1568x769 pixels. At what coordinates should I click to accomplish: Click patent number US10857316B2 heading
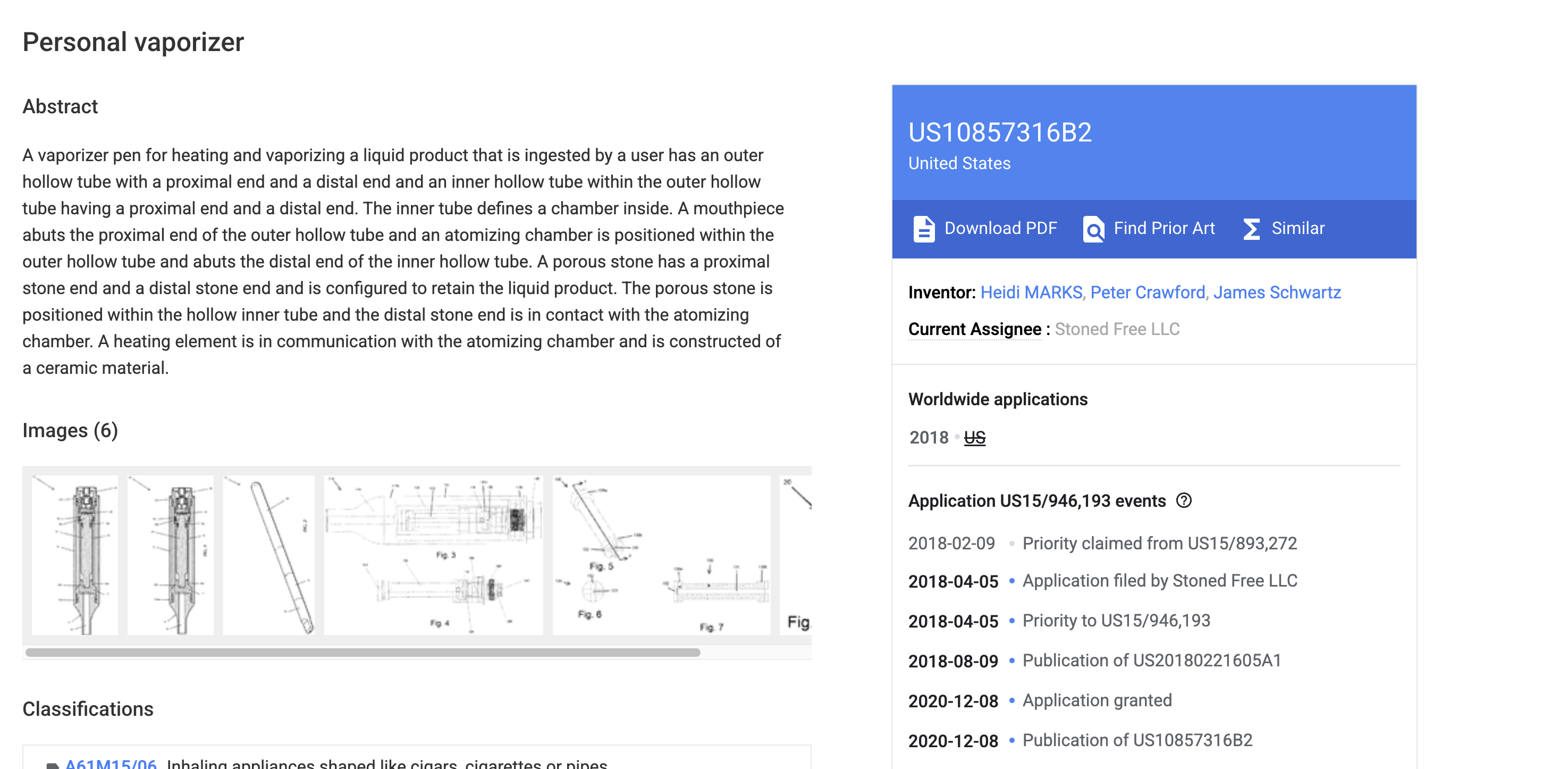tap(999, 132)
